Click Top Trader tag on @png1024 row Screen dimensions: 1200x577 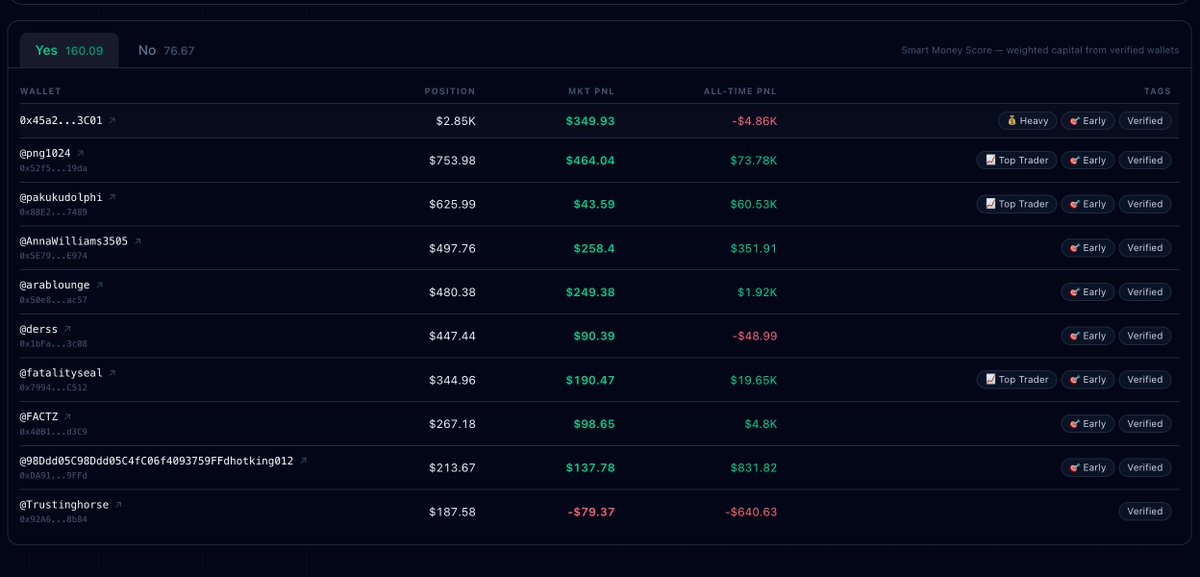tap(1016, 160)
